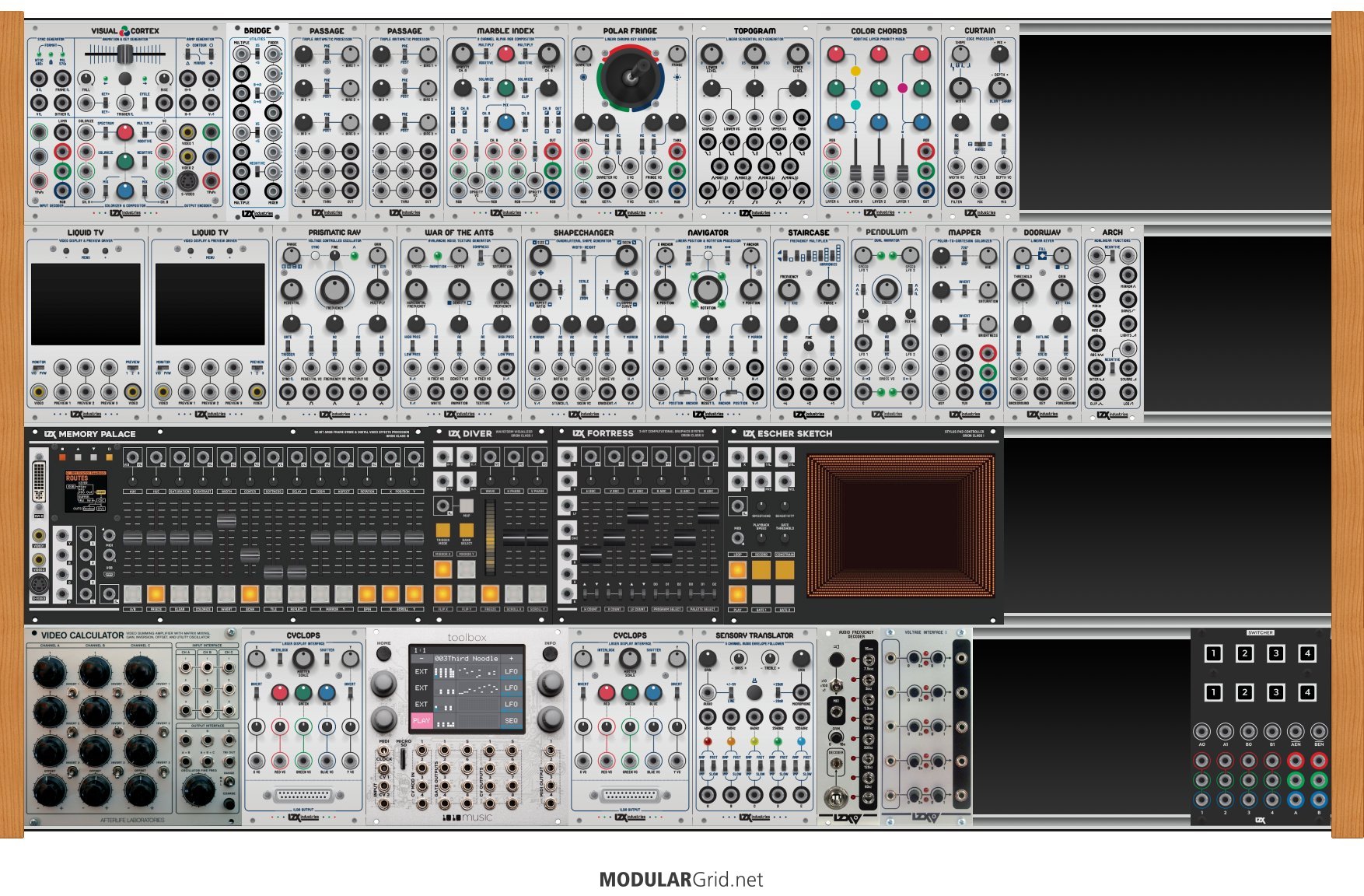Click the preset name 003Third Noodle on toolbox

467,658
